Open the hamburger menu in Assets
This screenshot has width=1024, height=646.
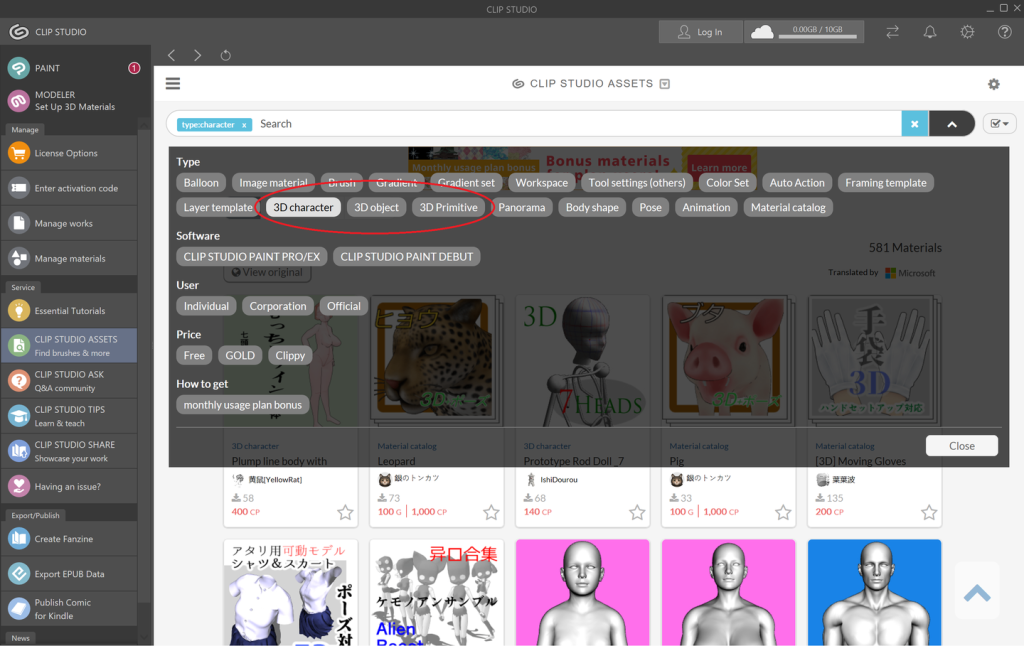[173, 84]
